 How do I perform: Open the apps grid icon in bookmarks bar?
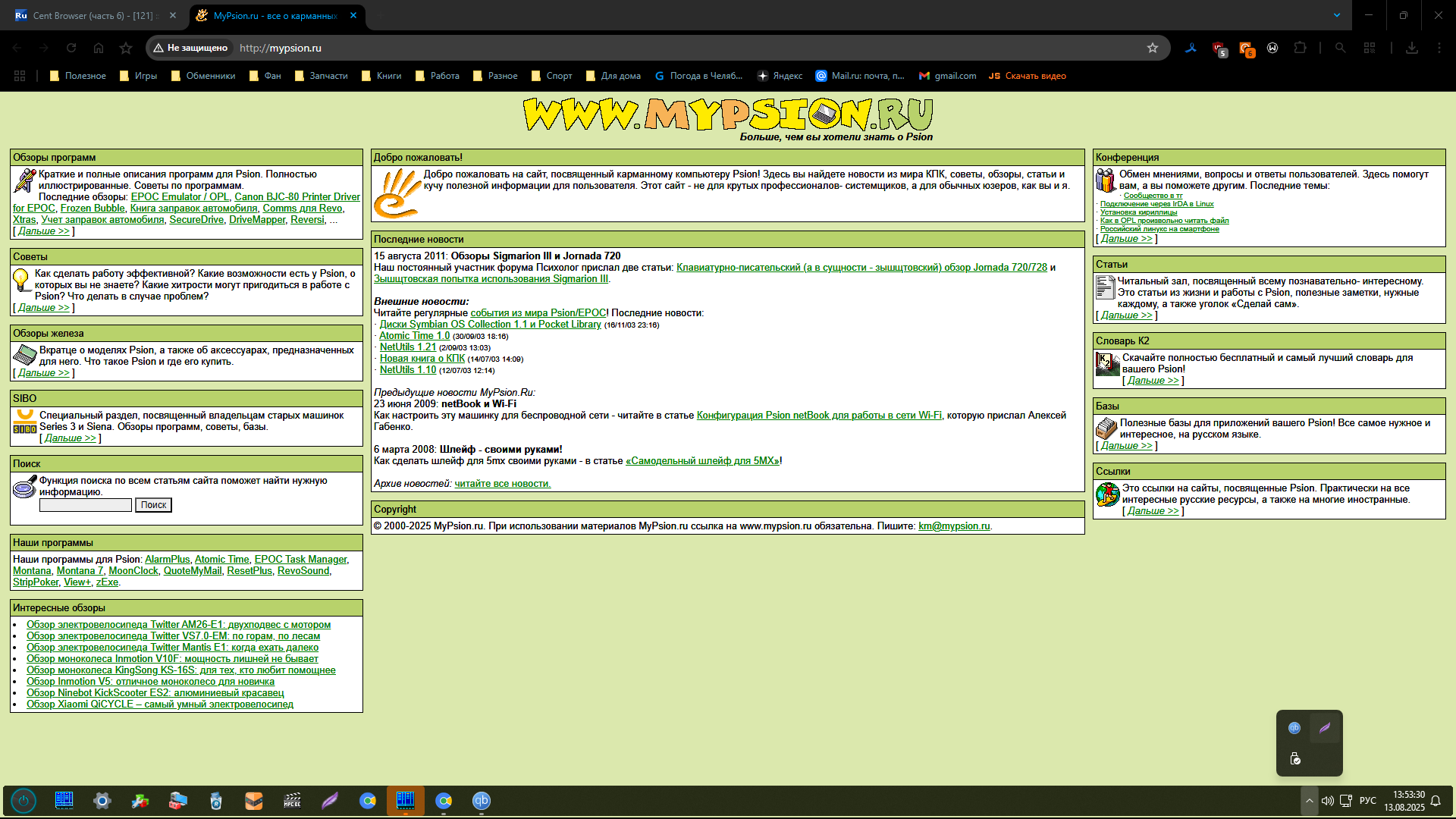coord(20,76)
